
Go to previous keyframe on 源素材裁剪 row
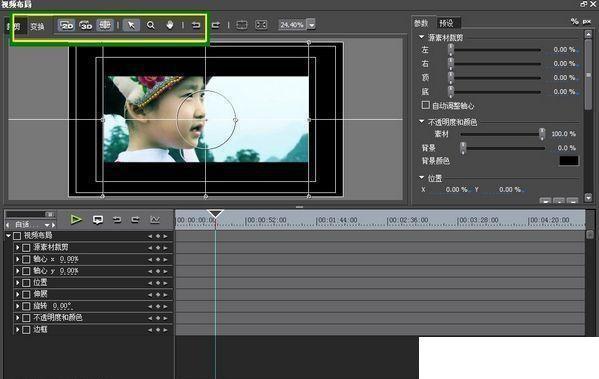point(150,248)
